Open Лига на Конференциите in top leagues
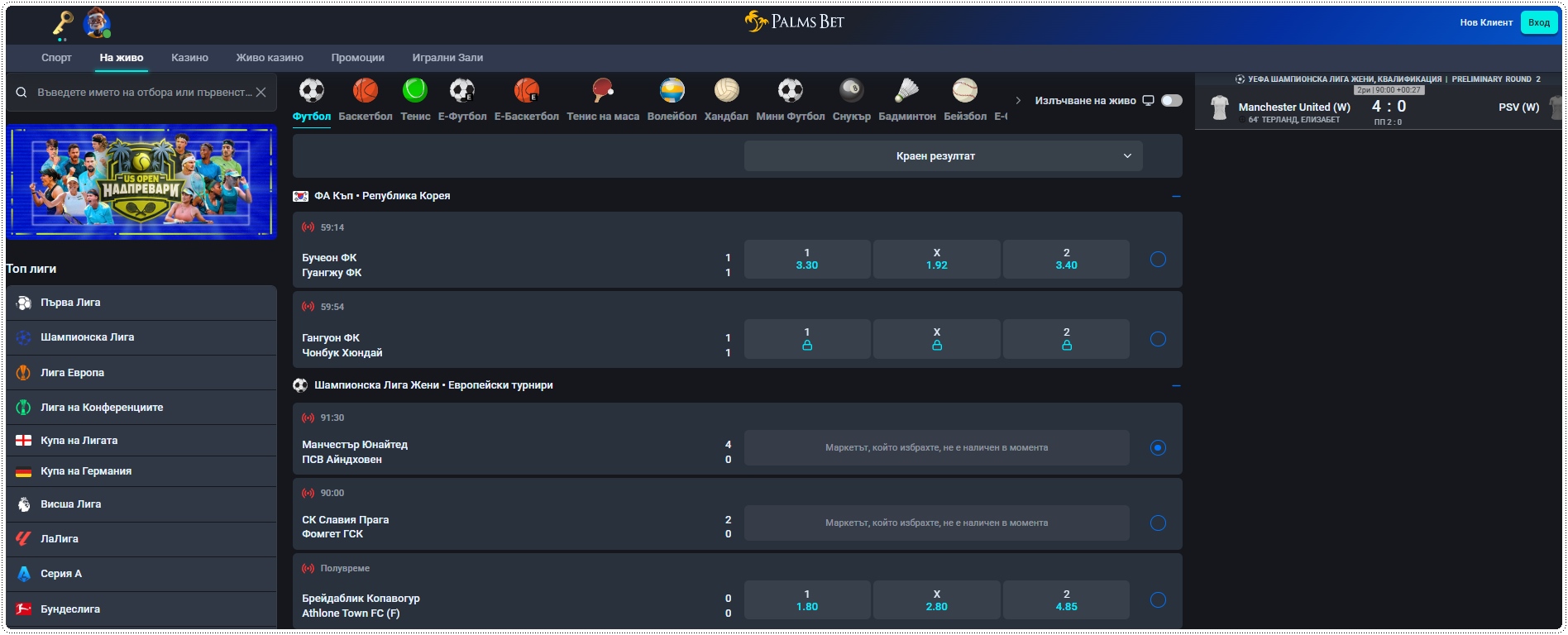The height and width of the screenshot is (635, 1568). pyautogui.click(x=141, y=408)
